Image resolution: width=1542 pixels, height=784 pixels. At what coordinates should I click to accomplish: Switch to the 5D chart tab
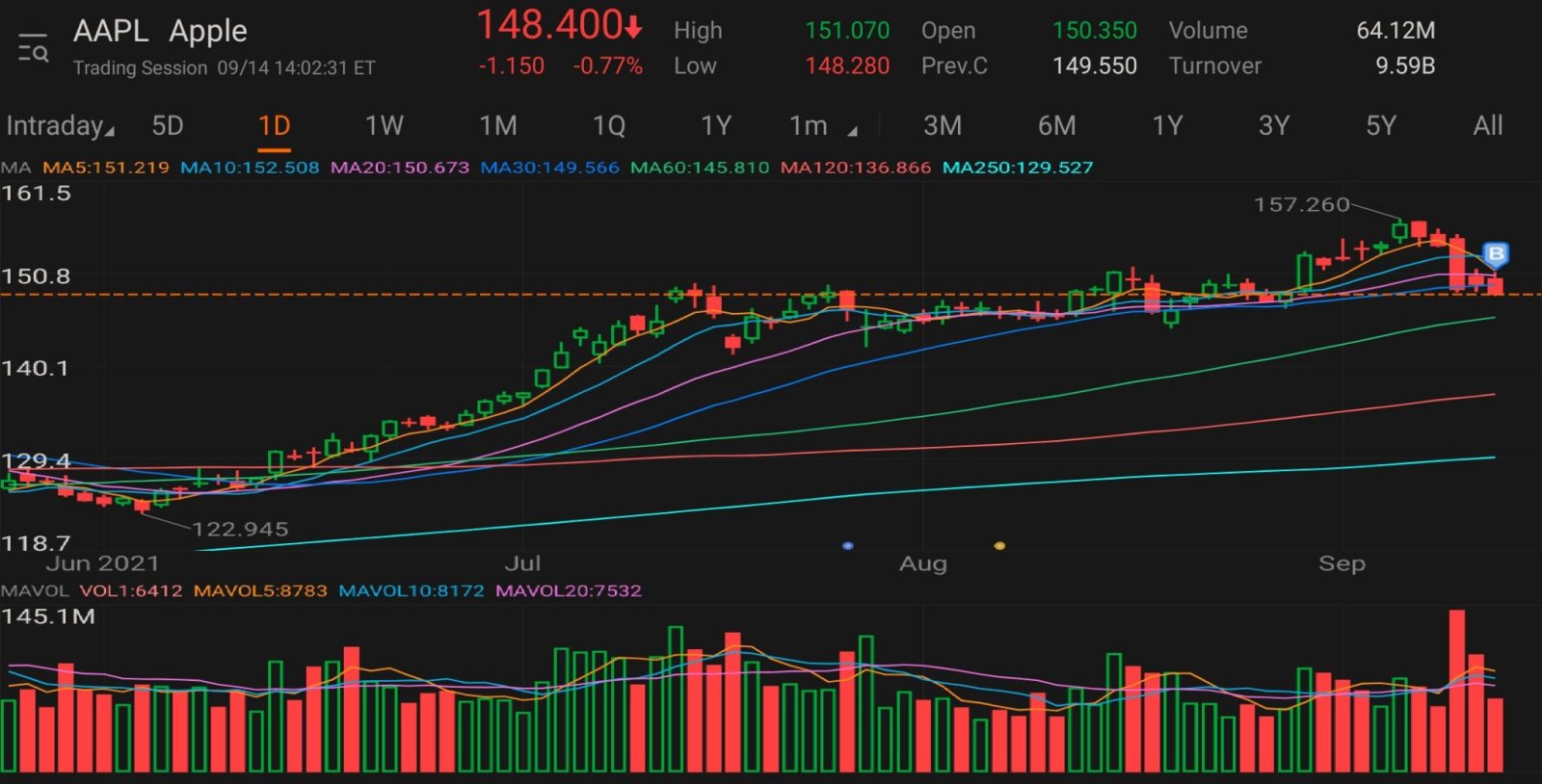coord(168,126)
